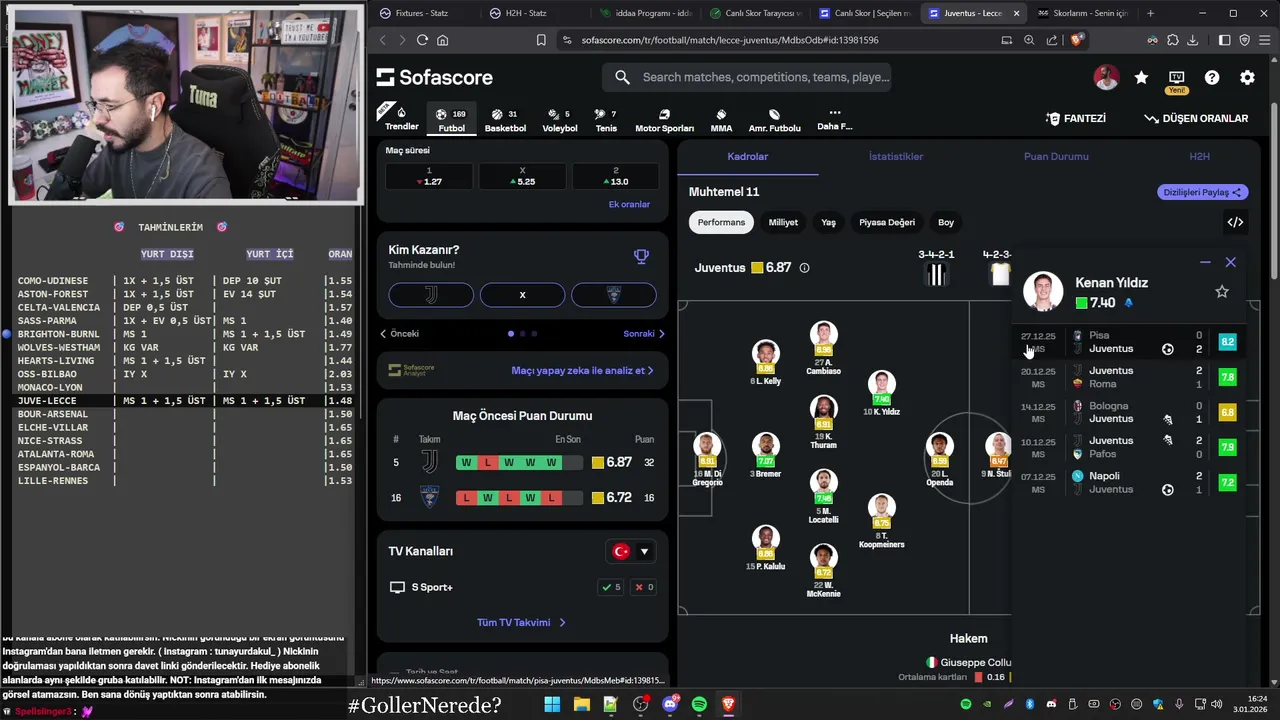
Task: Click the info icon beside Juventus 6.87
Action: click(804, 268)
